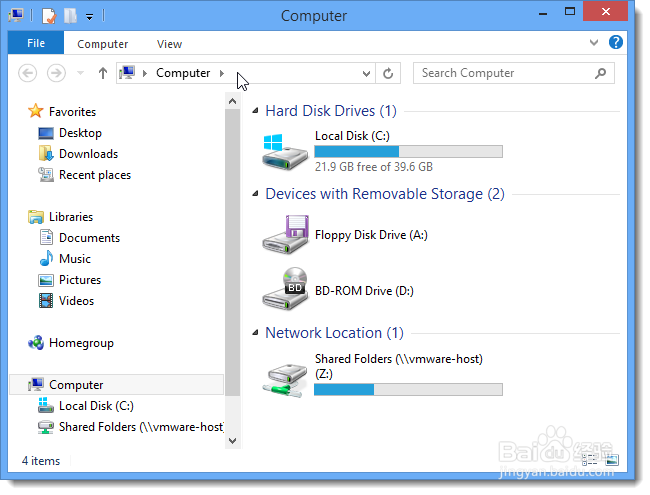Select Favorites in navigation pane
Screen dimensions: 650x495
(72, 112)
